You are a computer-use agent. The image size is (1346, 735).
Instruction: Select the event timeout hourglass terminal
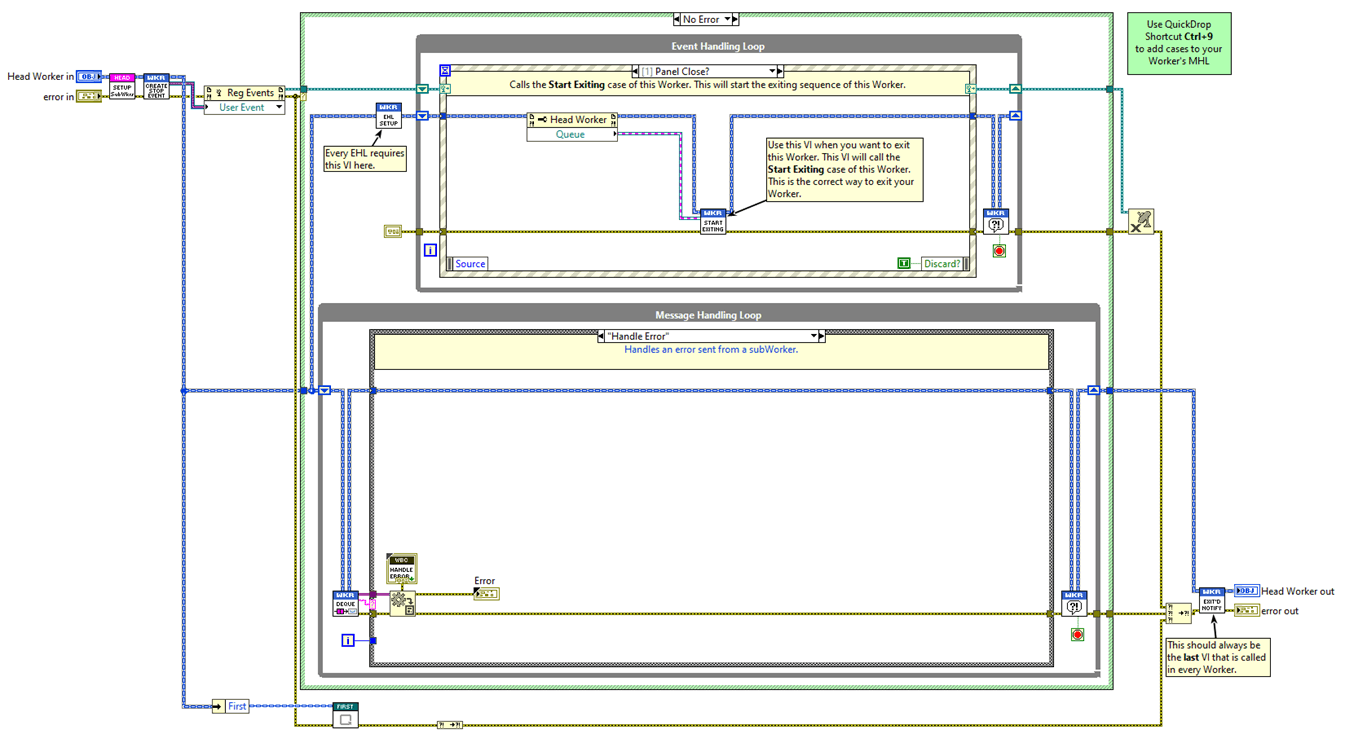click(x=446, y=71)
